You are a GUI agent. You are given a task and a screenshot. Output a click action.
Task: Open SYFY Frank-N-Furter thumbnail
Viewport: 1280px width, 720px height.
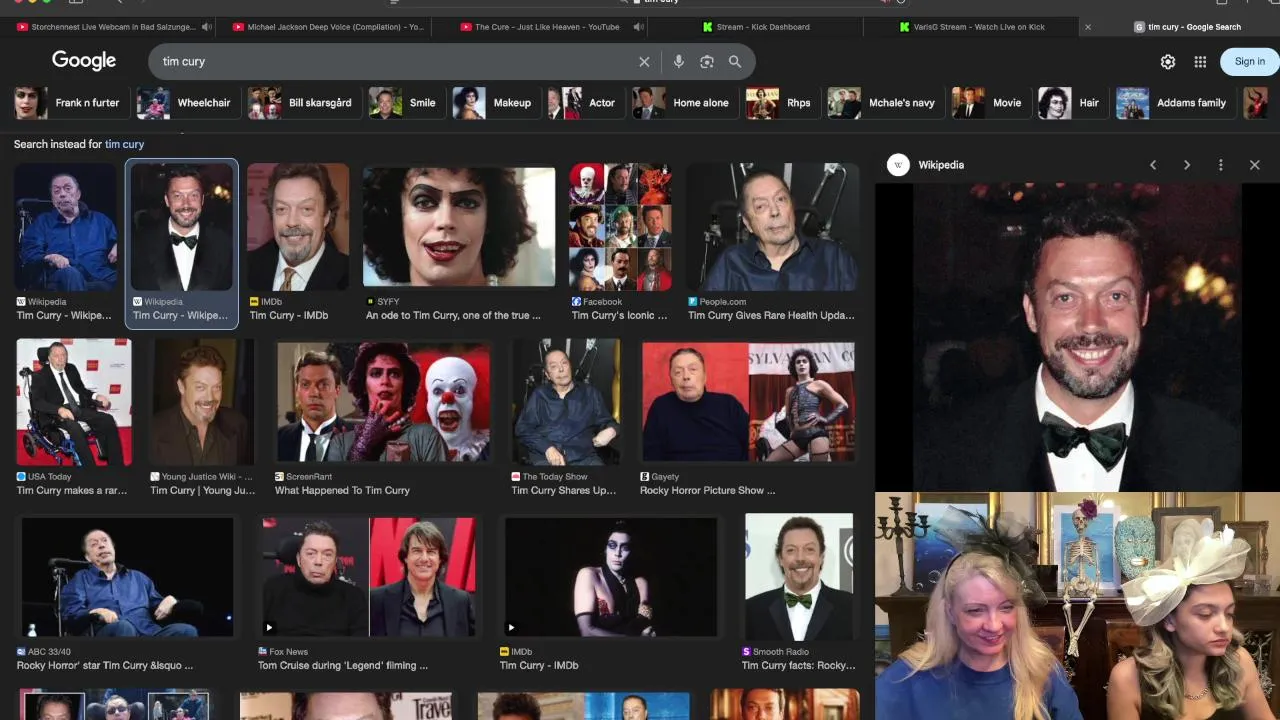coord(459,227)
